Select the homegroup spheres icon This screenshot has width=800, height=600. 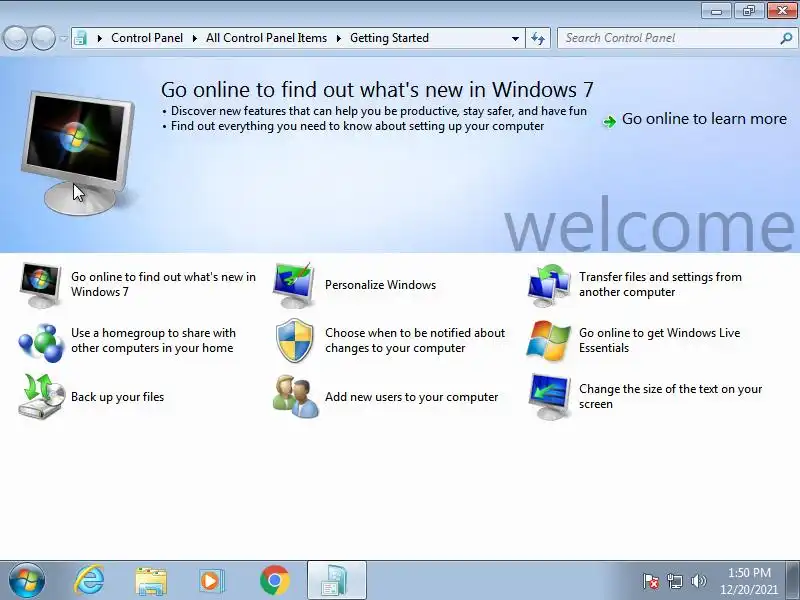click(x=40, y=341)
